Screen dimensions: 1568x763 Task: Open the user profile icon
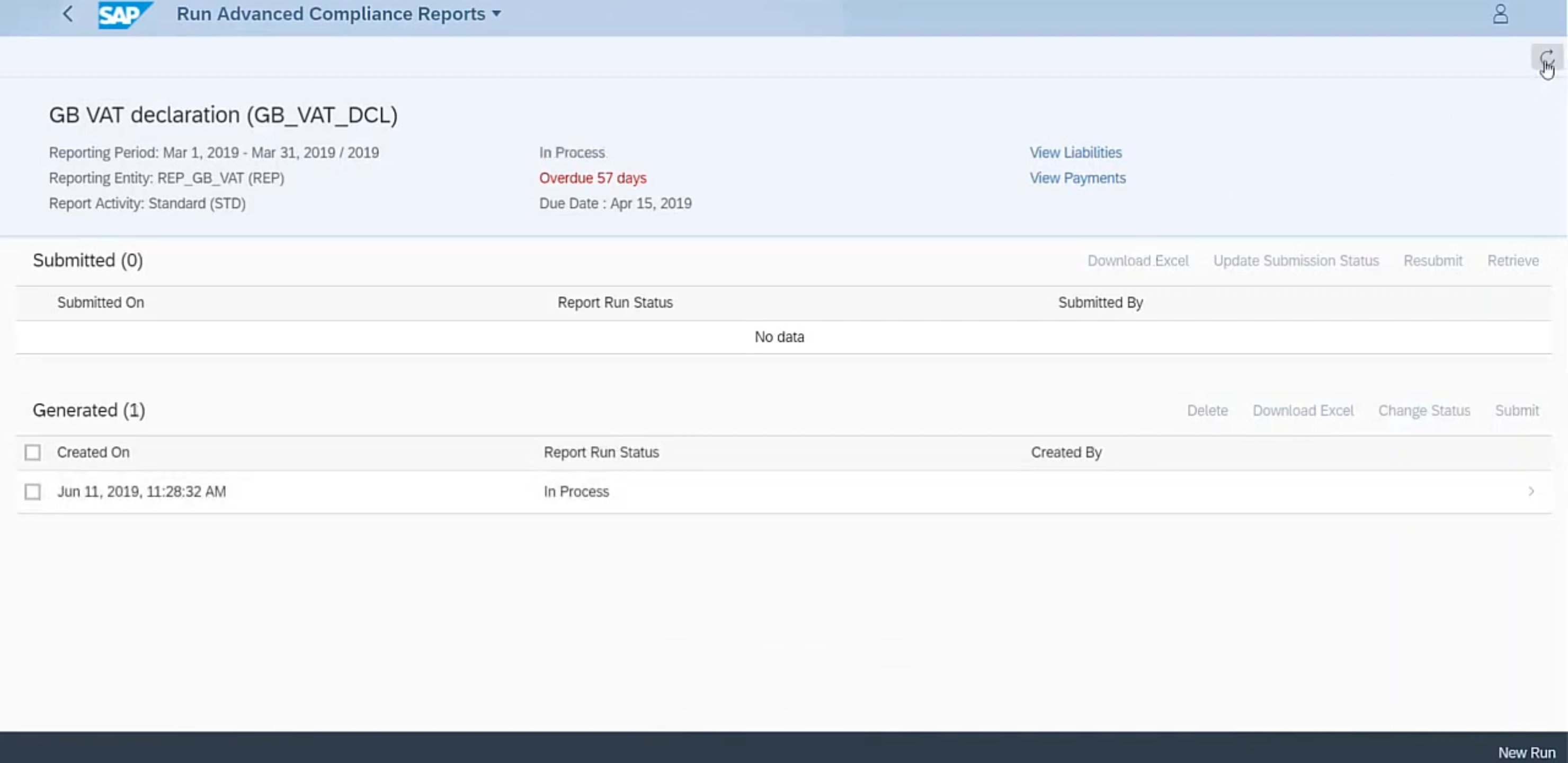[x=1500, y=14]
